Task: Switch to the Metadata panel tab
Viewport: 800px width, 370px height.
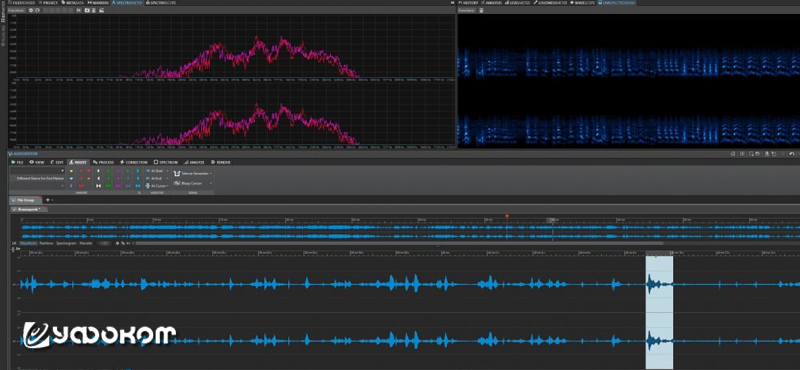Action: [73, 3]
